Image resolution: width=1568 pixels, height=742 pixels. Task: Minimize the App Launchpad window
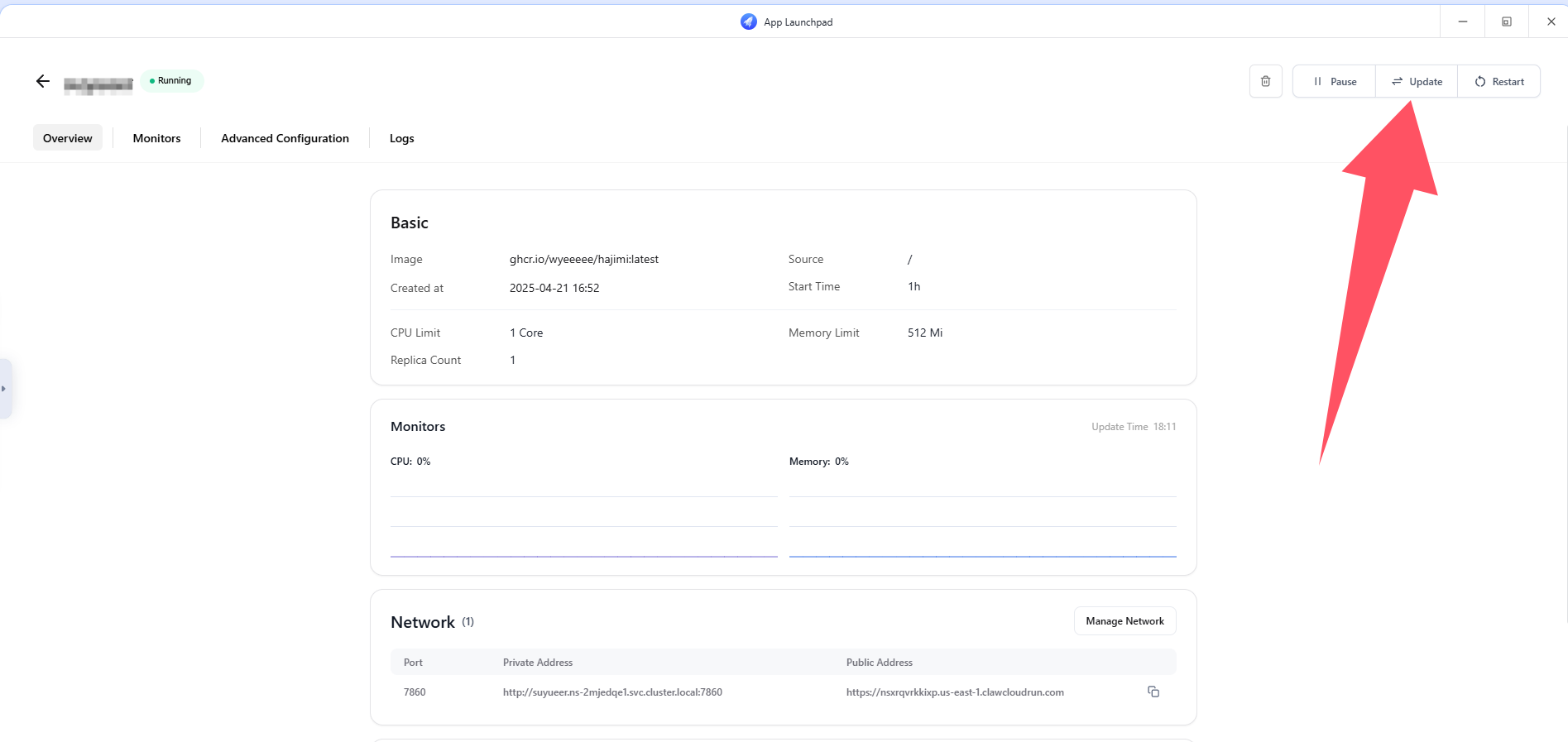point(1462,22)
